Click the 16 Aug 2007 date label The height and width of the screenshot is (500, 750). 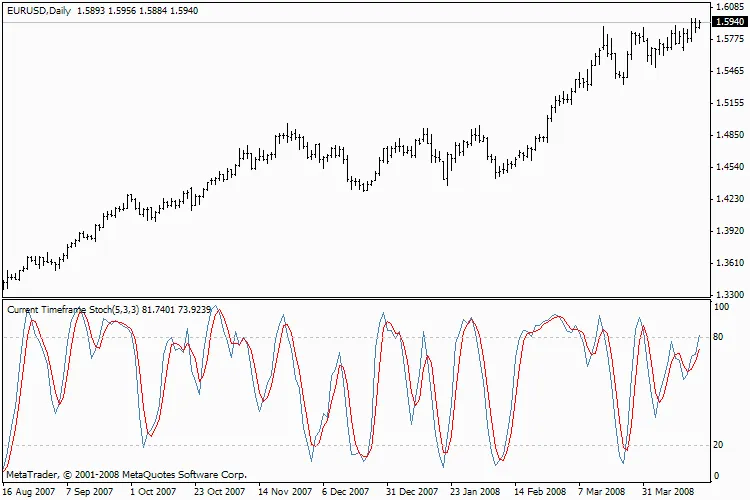tap(28, 492)
